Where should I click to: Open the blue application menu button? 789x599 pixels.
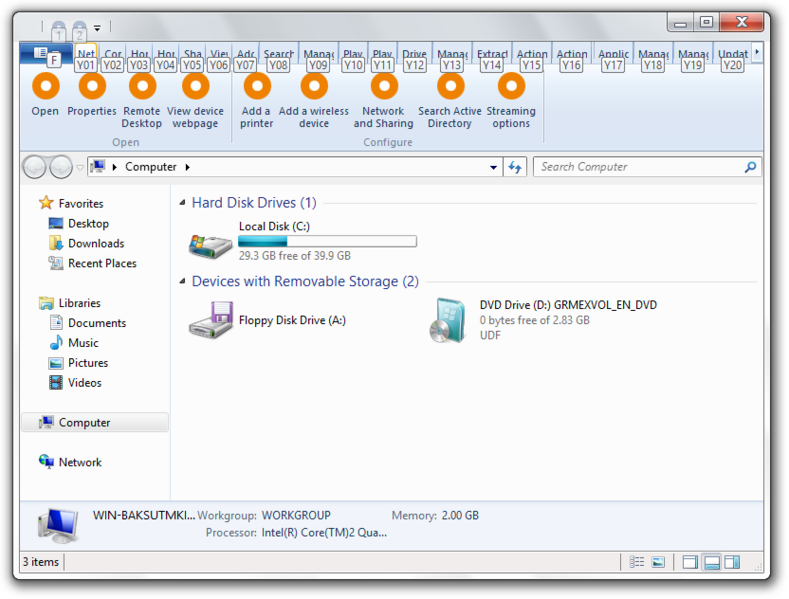(x=45, y=53)
